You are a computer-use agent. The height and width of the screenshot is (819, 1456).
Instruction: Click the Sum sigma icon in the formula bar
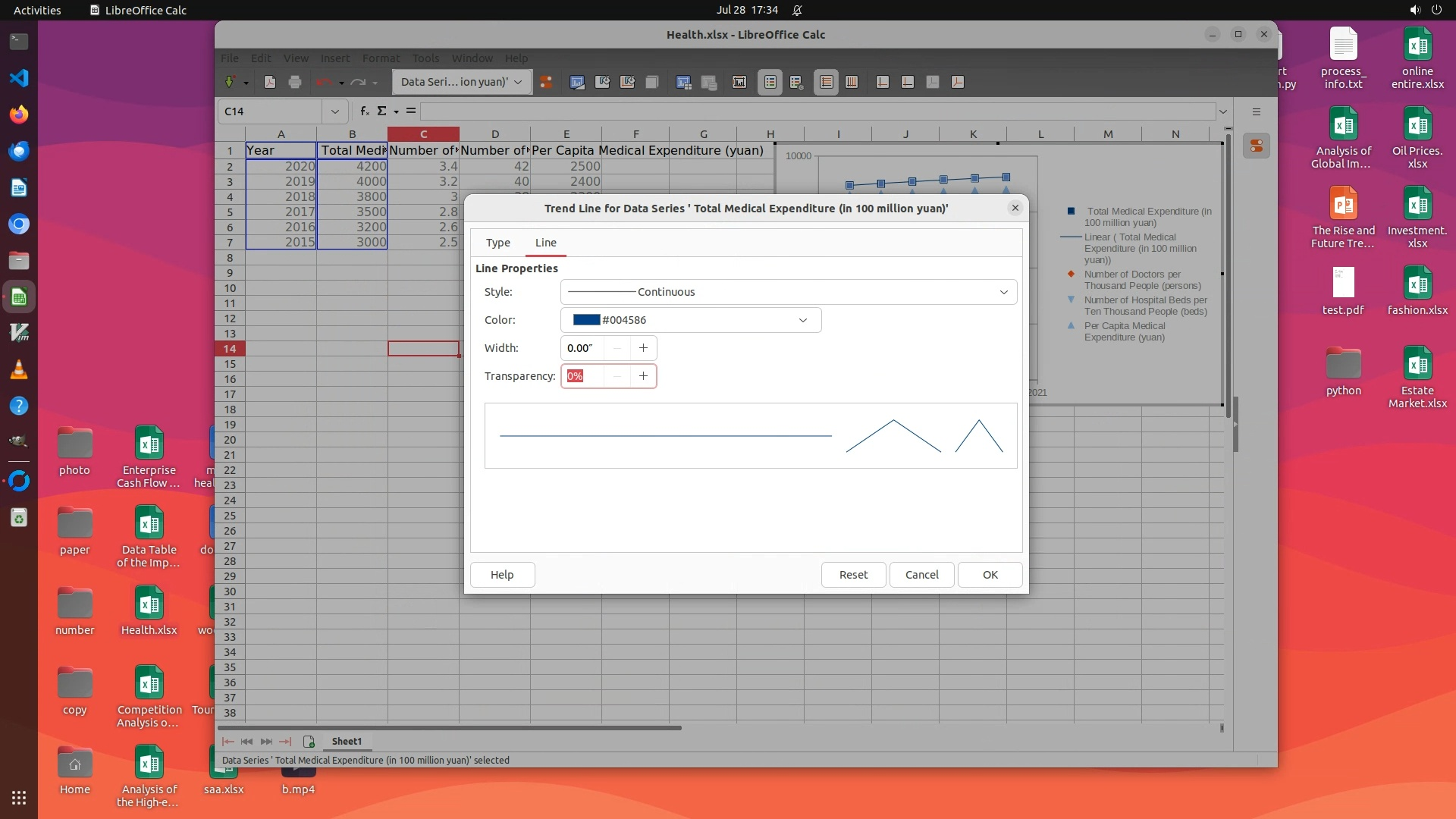pos(382,111)
